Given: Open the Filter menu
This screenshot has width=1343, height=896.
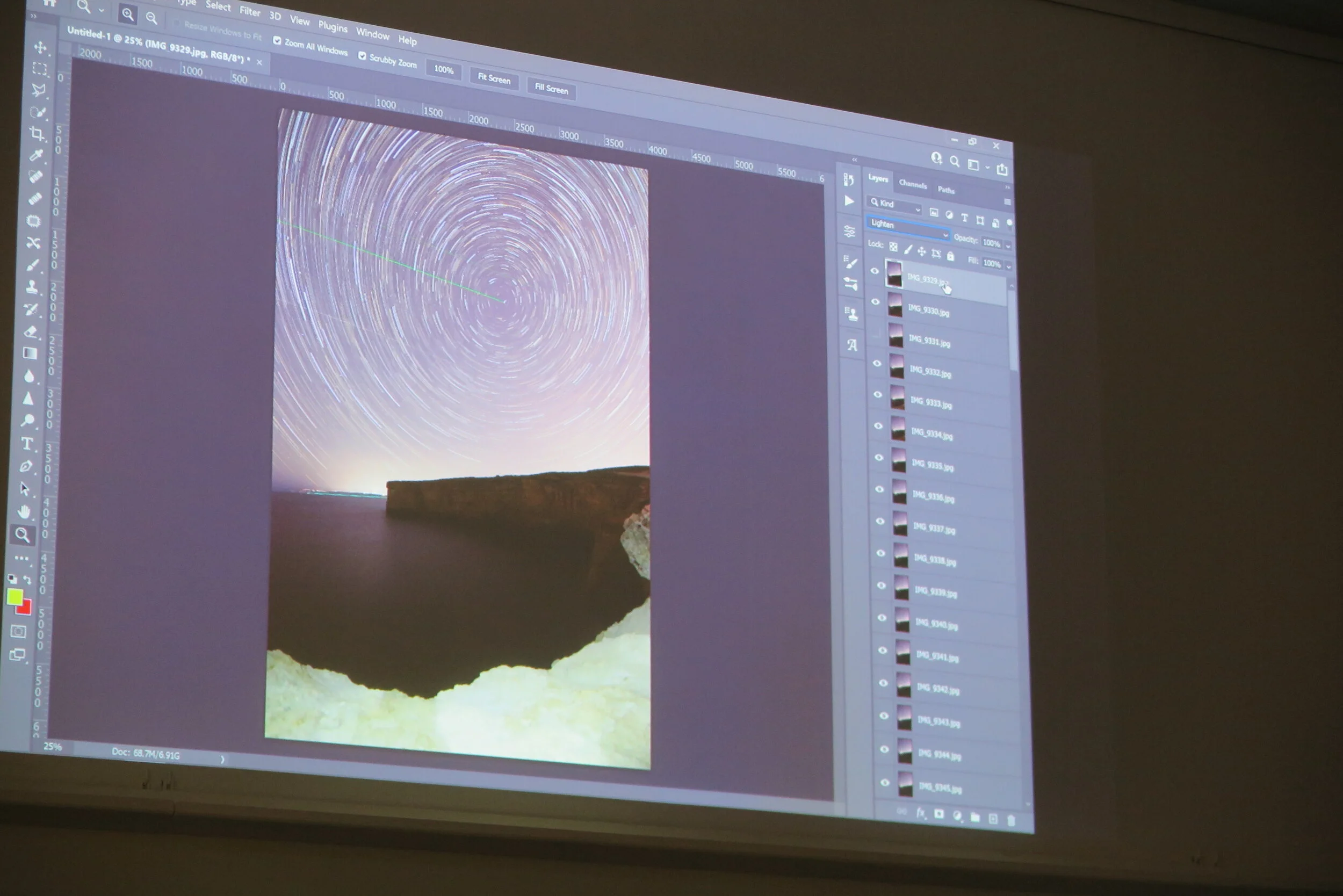Looking at the screenshot, I should 250,11.
